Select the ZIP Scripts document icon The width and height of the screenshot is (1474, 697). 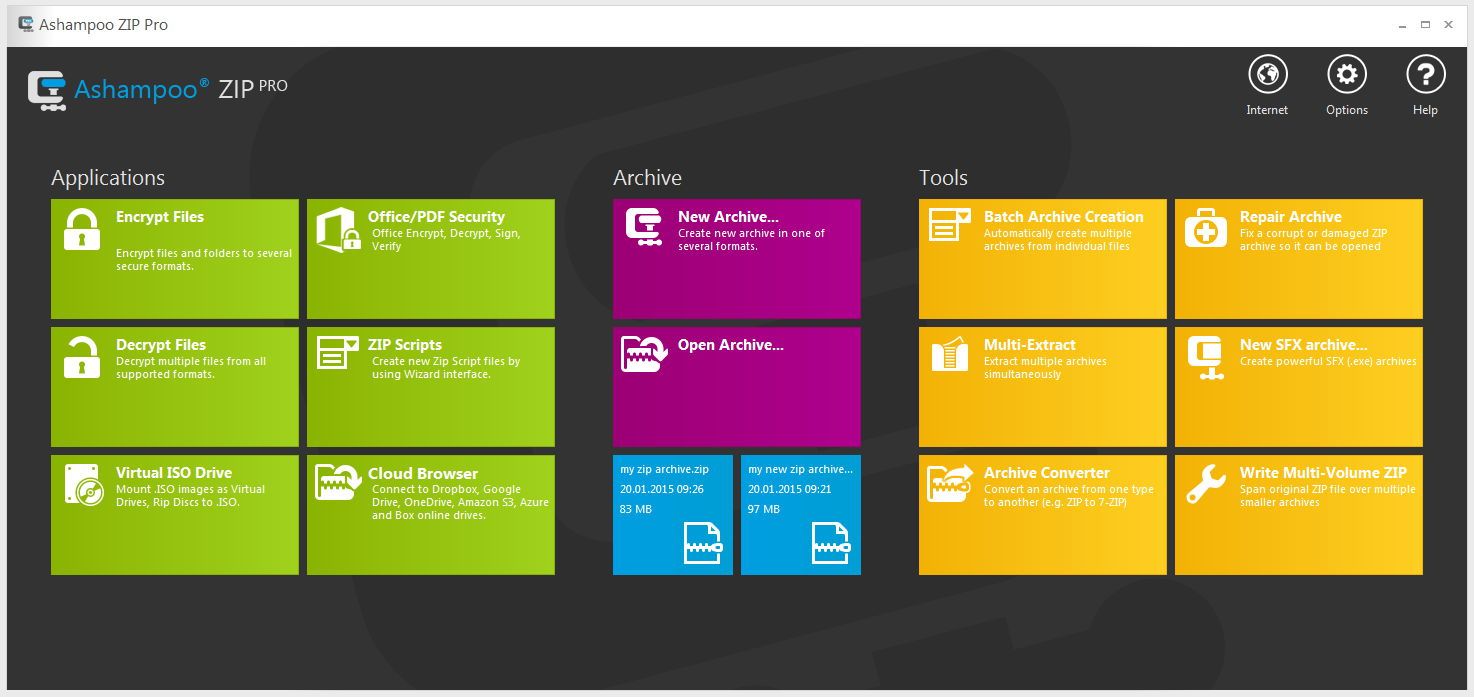coord(338,356)
